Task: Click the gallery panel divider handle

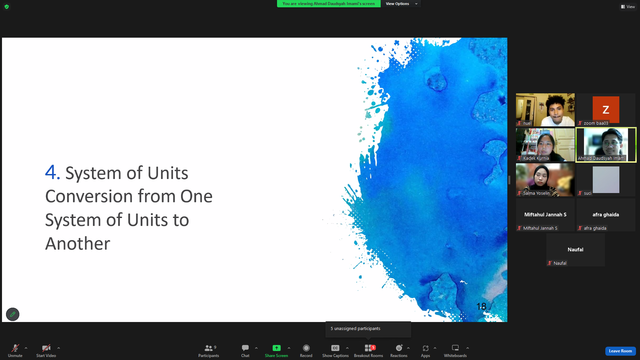Action: (509, 180)
